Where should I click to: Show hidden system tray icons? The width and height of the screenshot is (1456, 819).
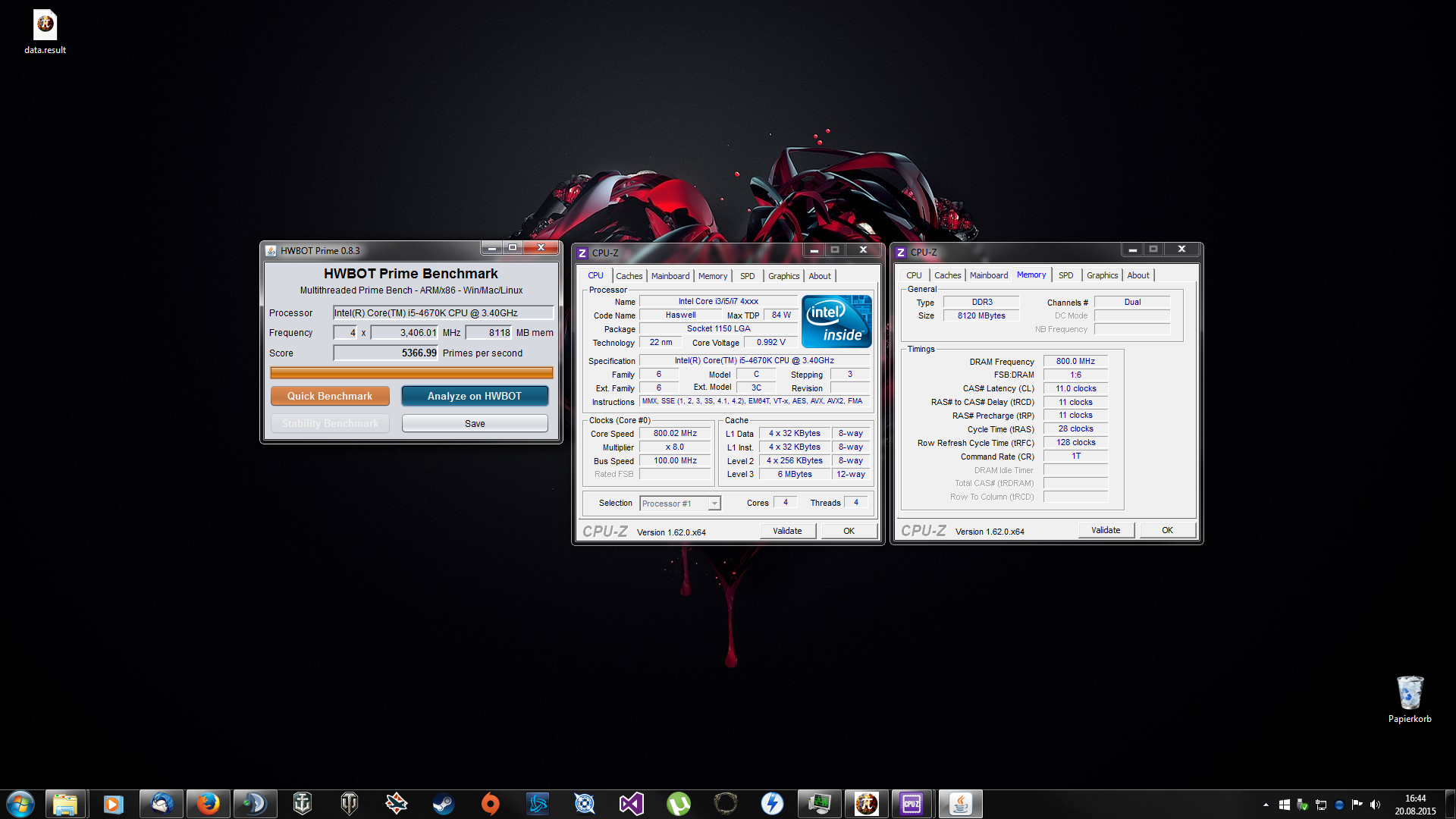pyautogui.click(x=1266, y=805)
